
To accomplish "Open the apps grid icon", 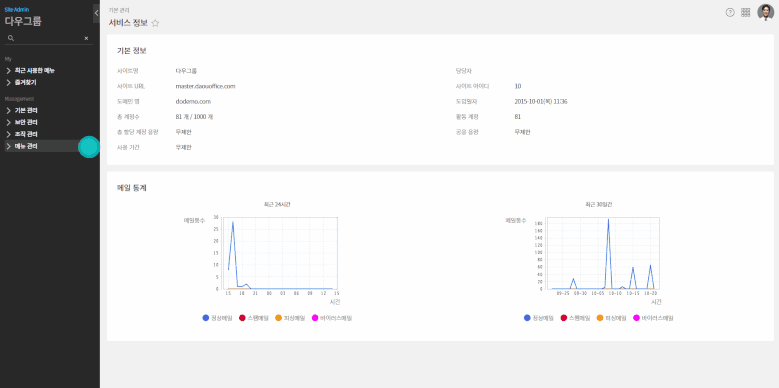I will point(745,12).
